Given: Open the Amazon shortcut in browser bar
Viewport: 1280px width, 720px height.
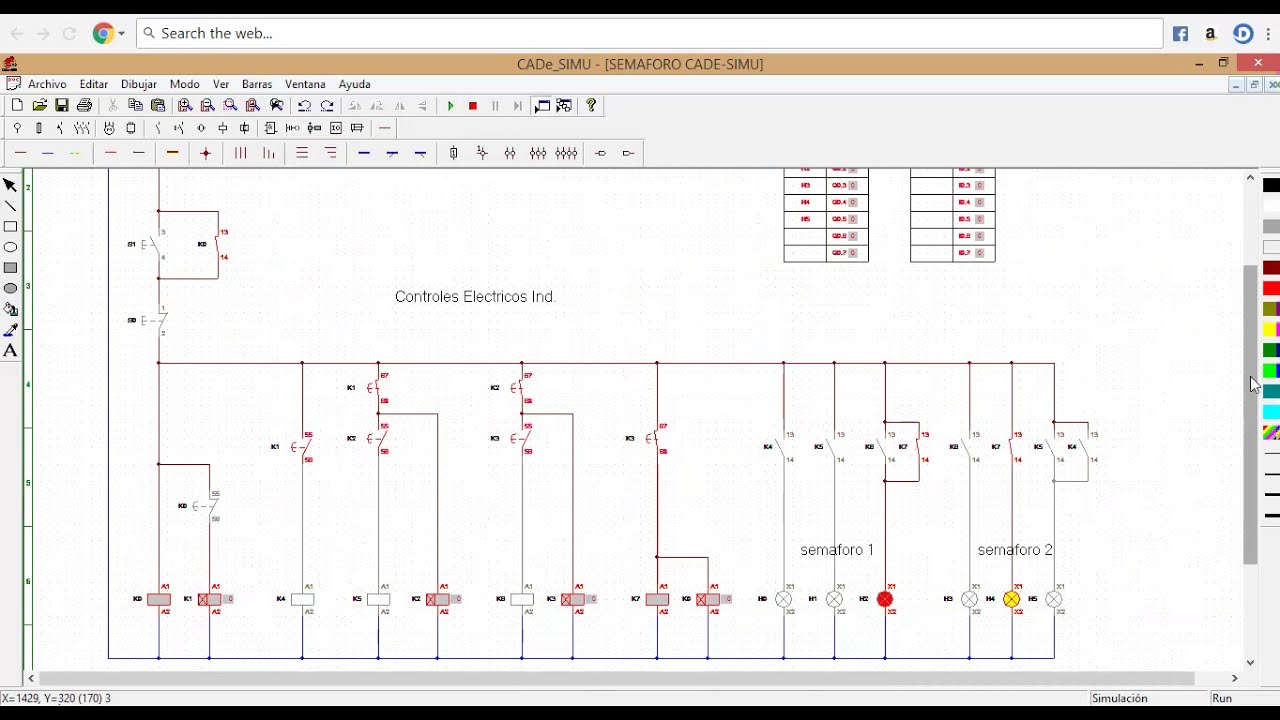Looking at the screenshot, I should [x=1210, y=34].
